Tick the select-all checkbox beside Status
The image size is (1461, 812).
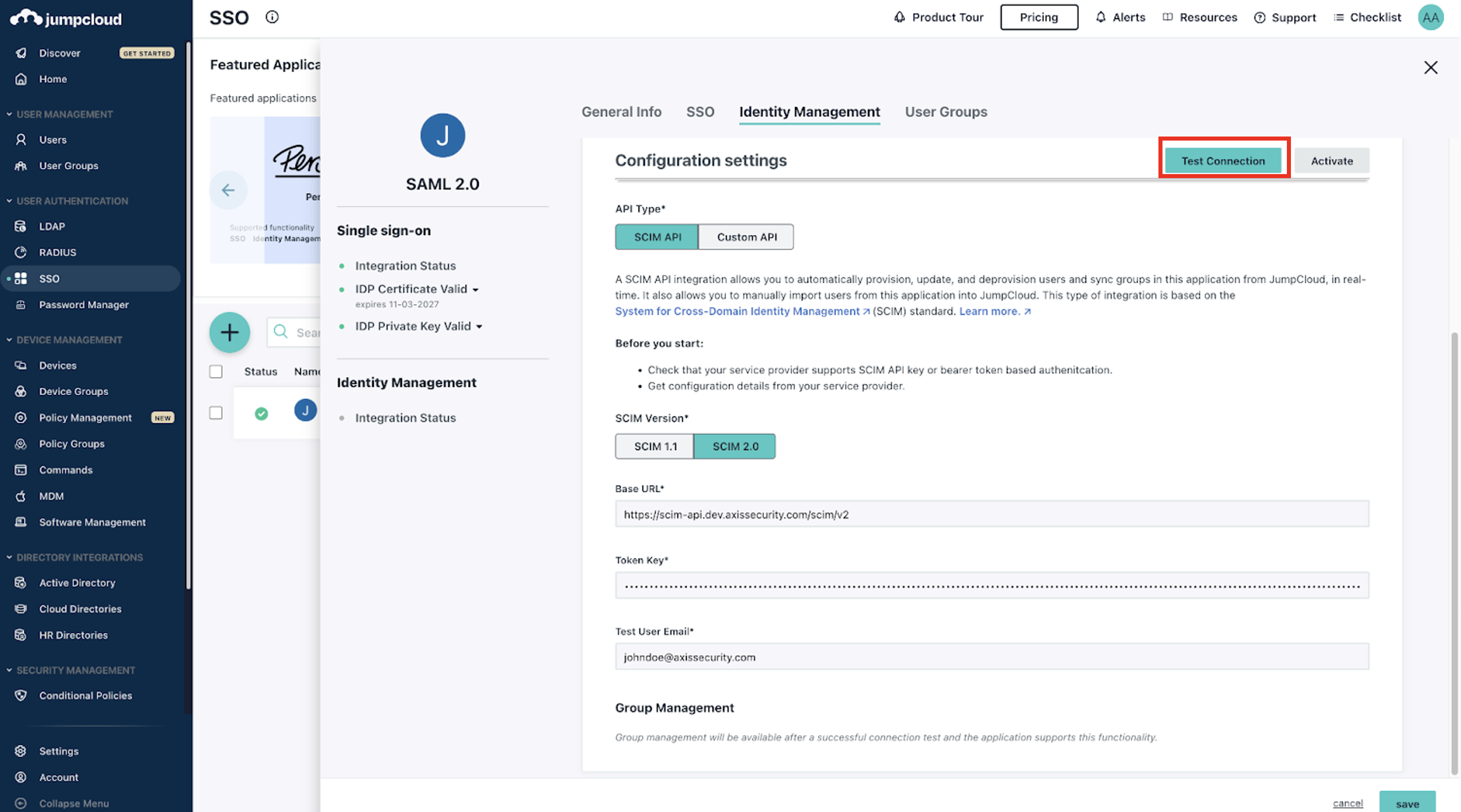click(x=216, y=371)
